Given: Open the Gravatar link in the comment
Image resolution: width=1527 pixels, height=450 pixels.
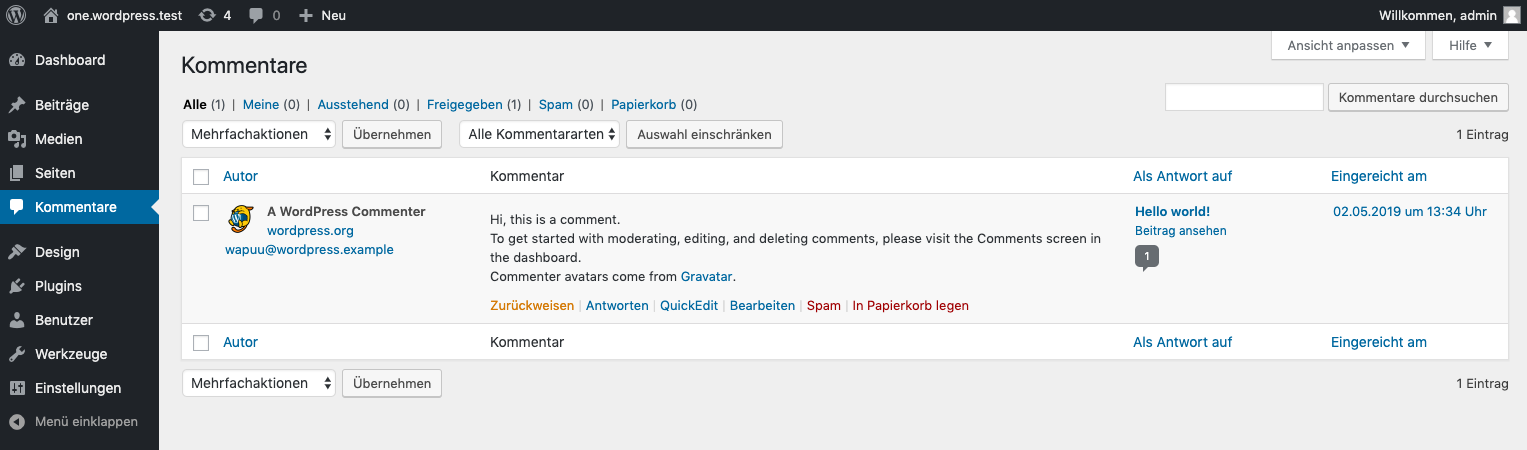Looking at the screenshot, I should 707,277.
